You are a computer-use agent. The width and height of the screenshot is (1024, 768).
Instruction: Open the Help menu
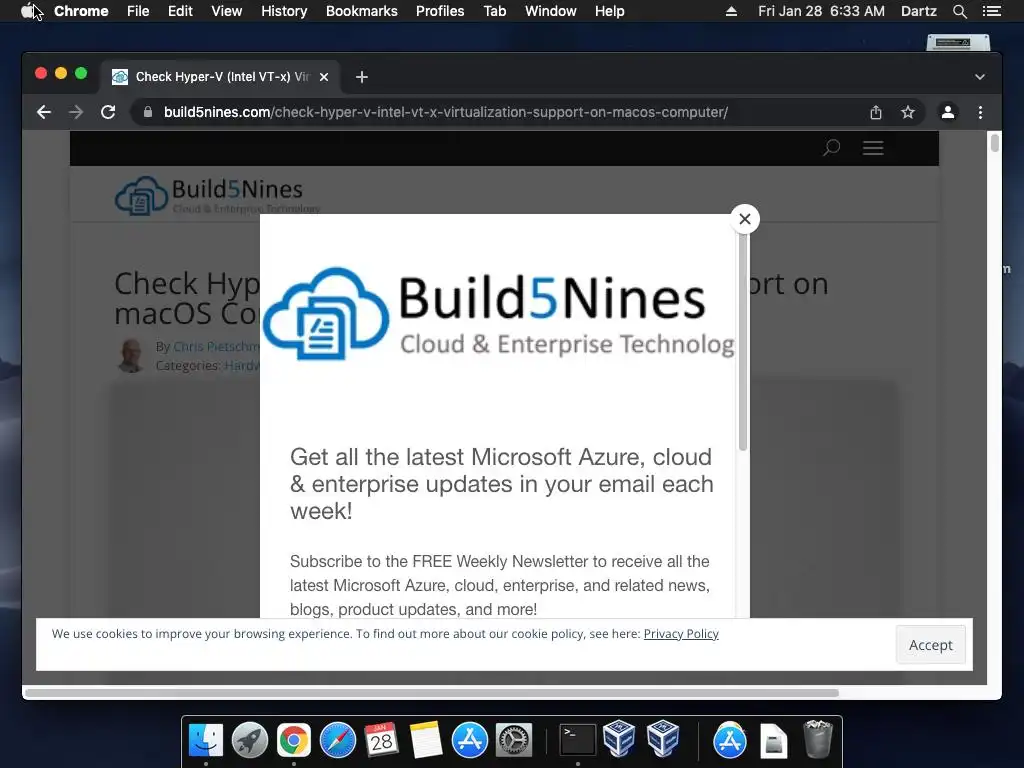point(609,11)
